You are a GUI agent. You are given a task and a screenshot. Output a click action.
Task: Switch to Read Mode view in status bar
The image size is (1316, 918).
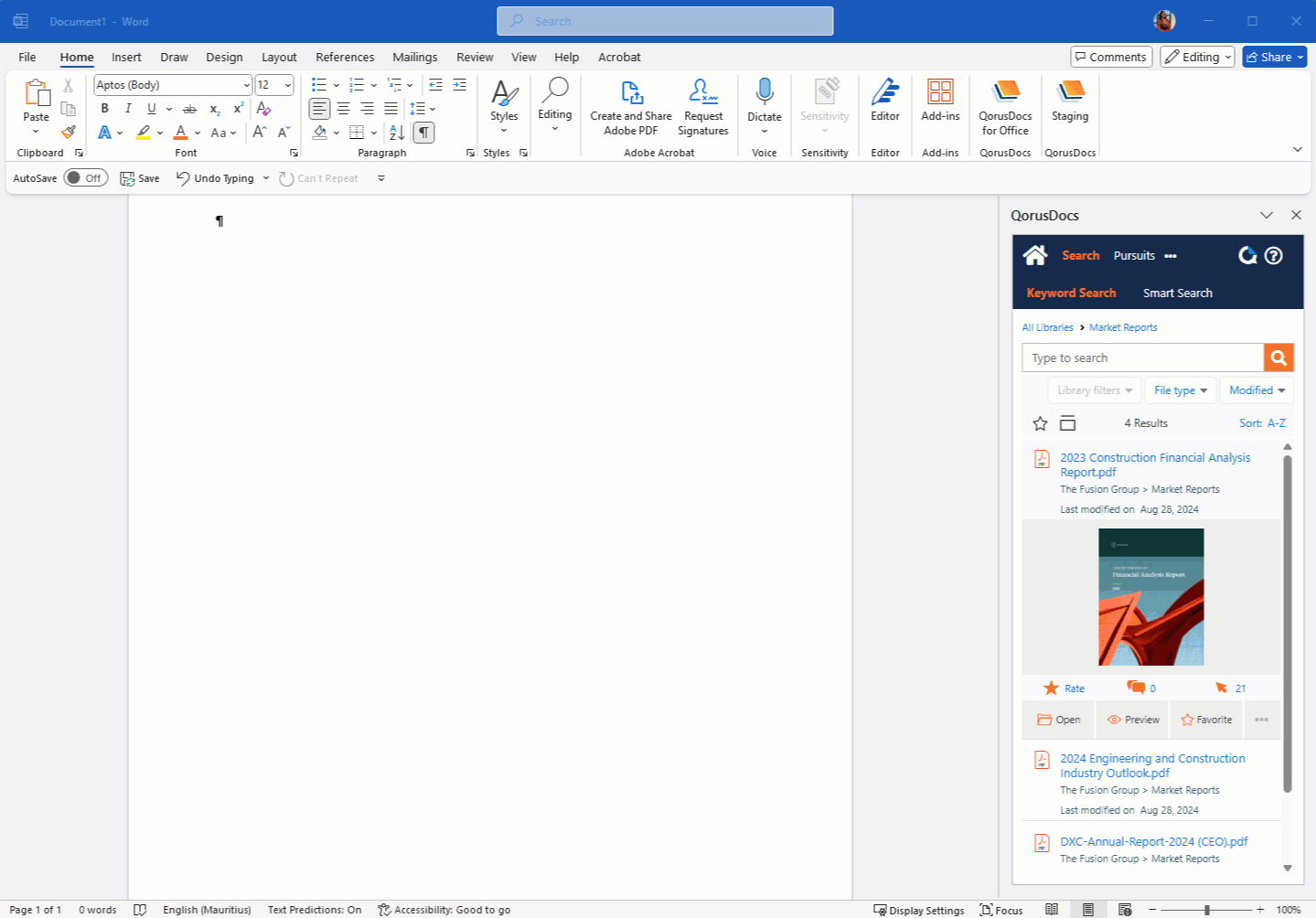tap(1052, 910)
